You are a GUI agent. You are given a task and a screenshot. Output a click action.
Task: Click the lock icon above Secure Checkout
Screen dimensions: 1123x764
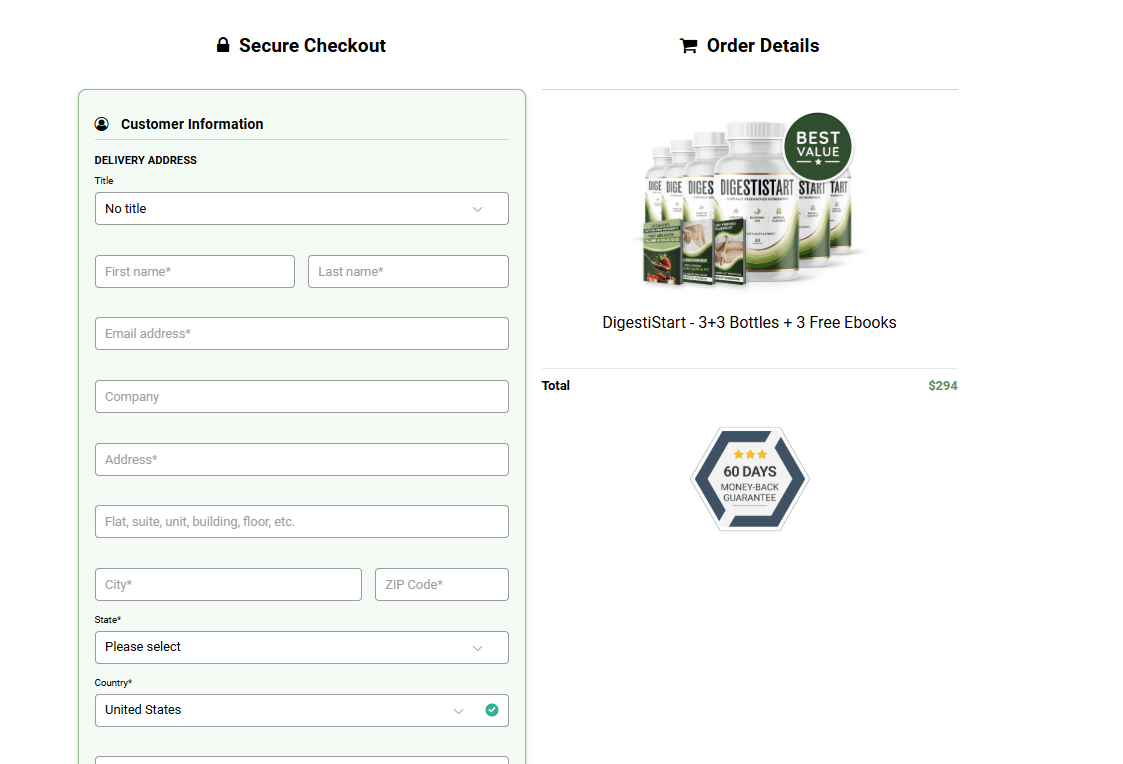click(x=222, y=45)
